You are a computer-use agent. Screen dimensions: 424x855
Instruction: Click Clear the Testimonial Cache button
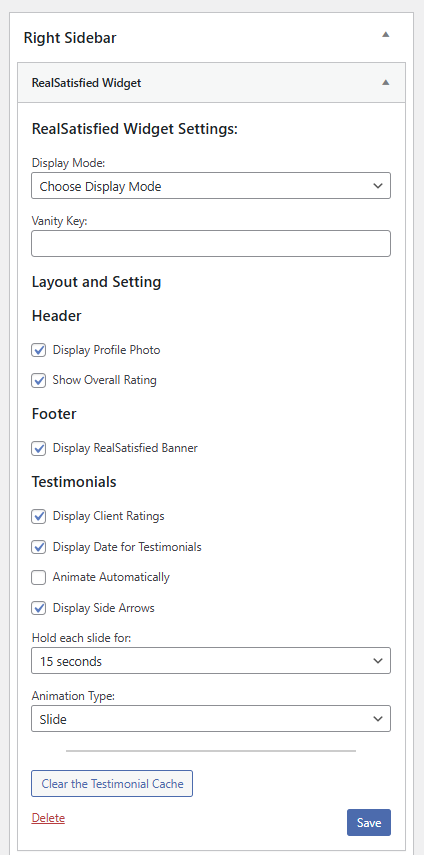click(x=112, y=784)
